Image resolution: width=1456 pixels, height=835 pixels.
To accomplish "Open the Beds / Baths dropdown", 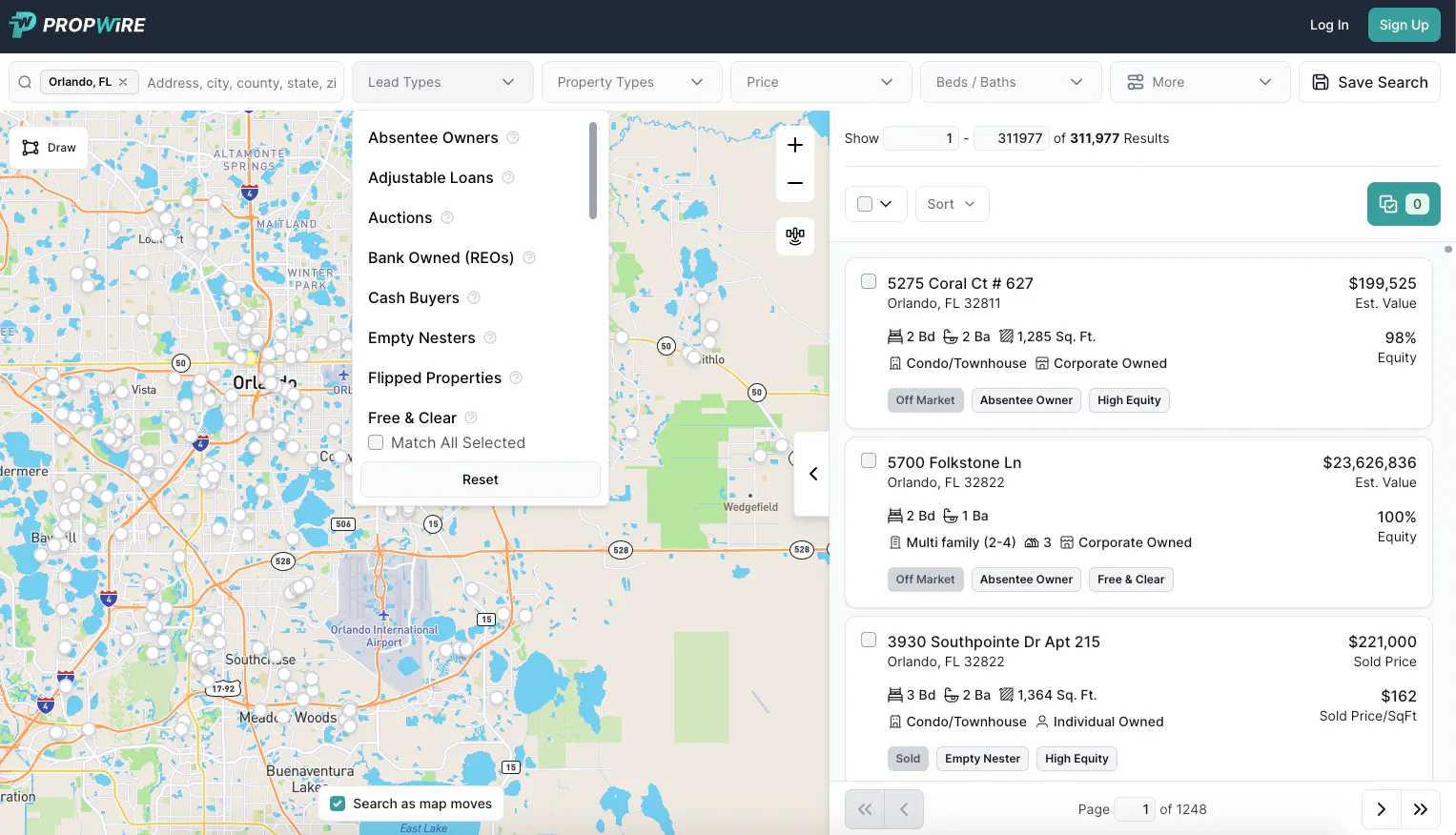I will [1010, 82].
